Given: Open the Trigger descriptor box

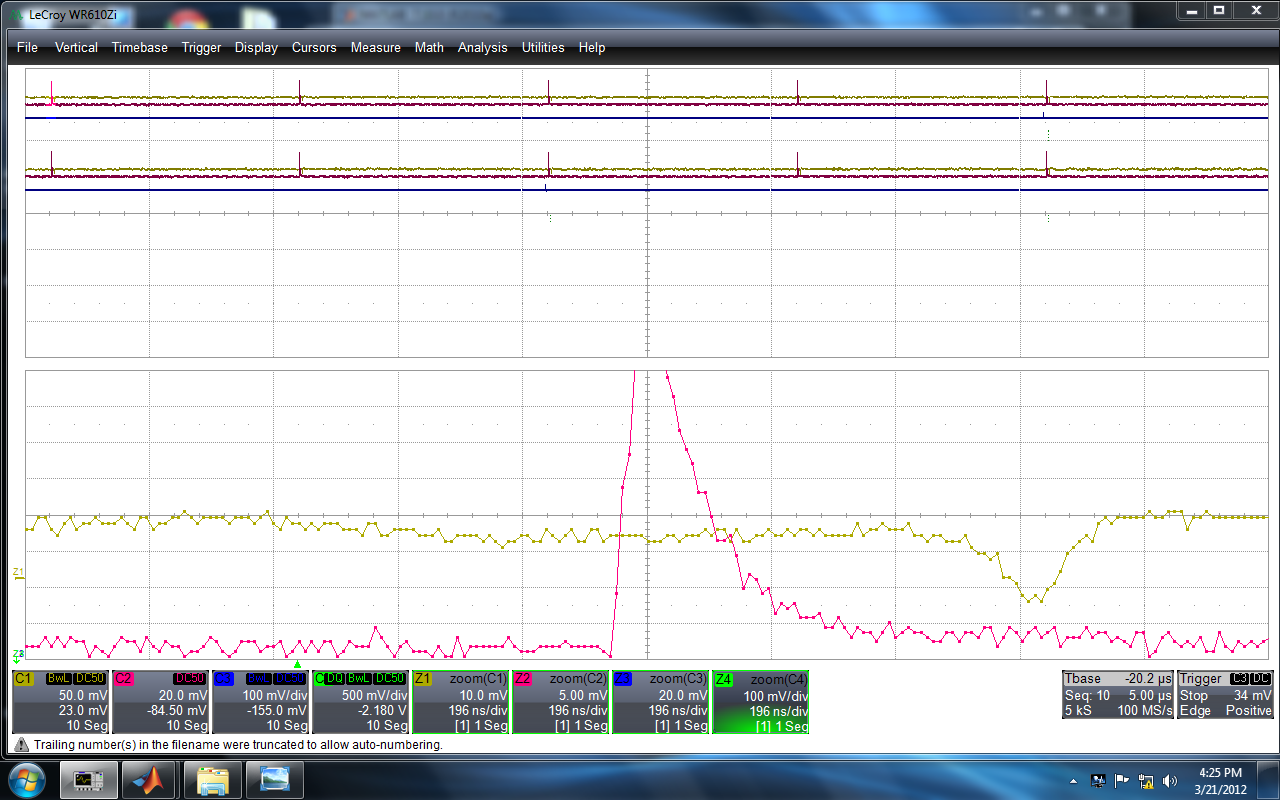Looking at the screenshot, I should coord(1226,695).
